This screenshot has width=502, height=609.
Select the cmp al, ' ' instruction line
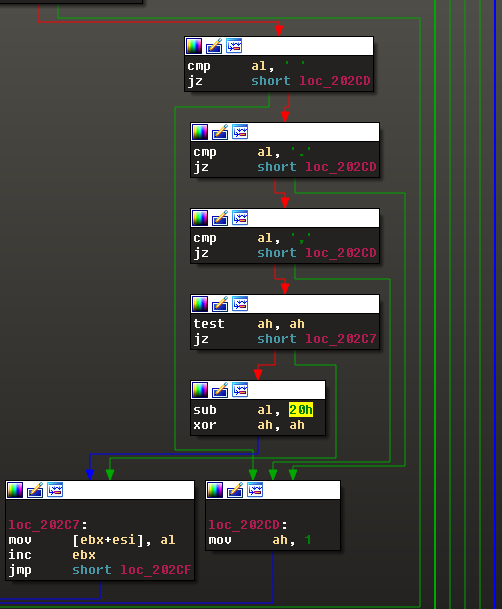click(246, 66)
